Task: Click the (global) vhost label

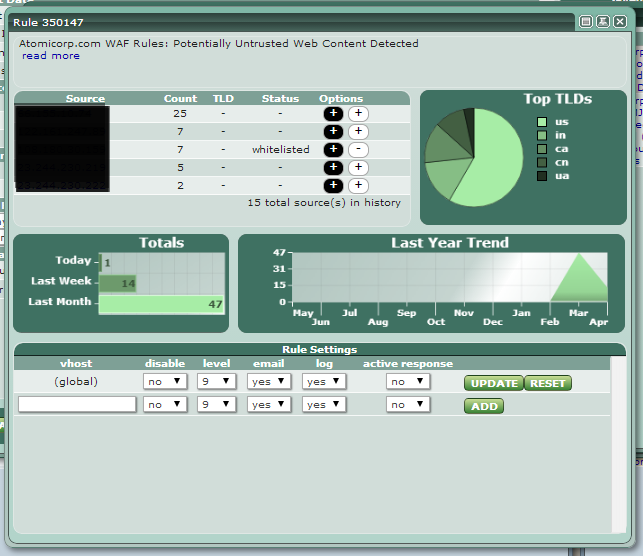Action: tap(76, 381)
